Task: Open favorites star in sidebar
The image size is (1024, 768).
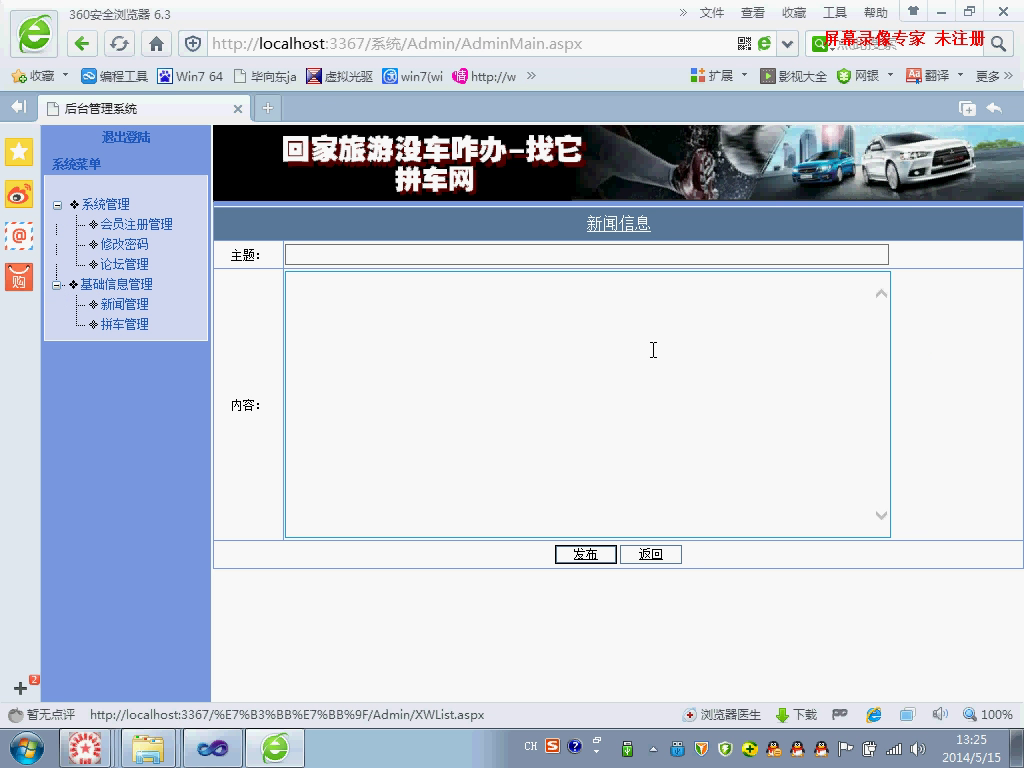Action: [19, 152]
